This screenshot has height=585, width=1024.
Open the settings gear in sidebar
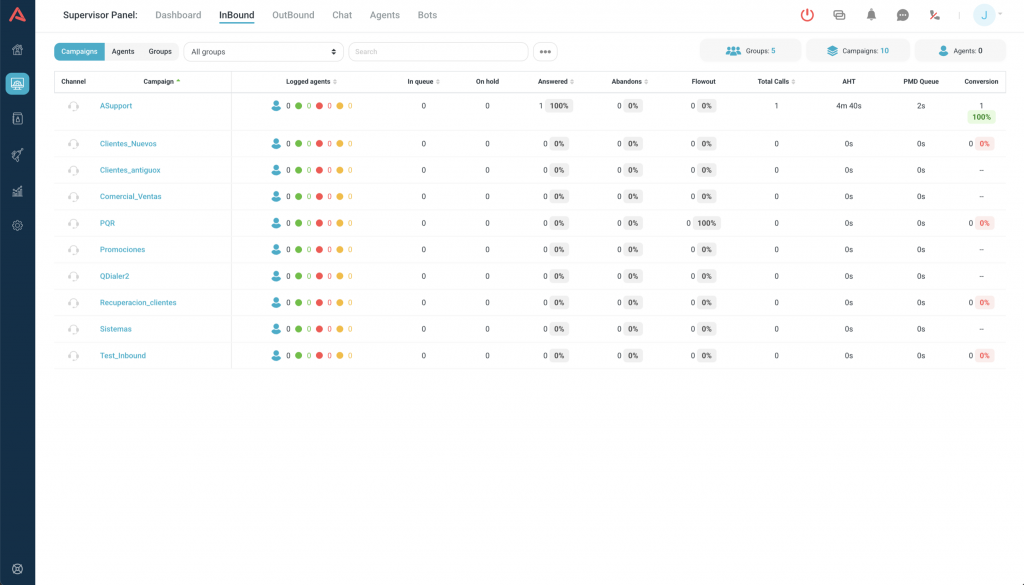[17, 225]
